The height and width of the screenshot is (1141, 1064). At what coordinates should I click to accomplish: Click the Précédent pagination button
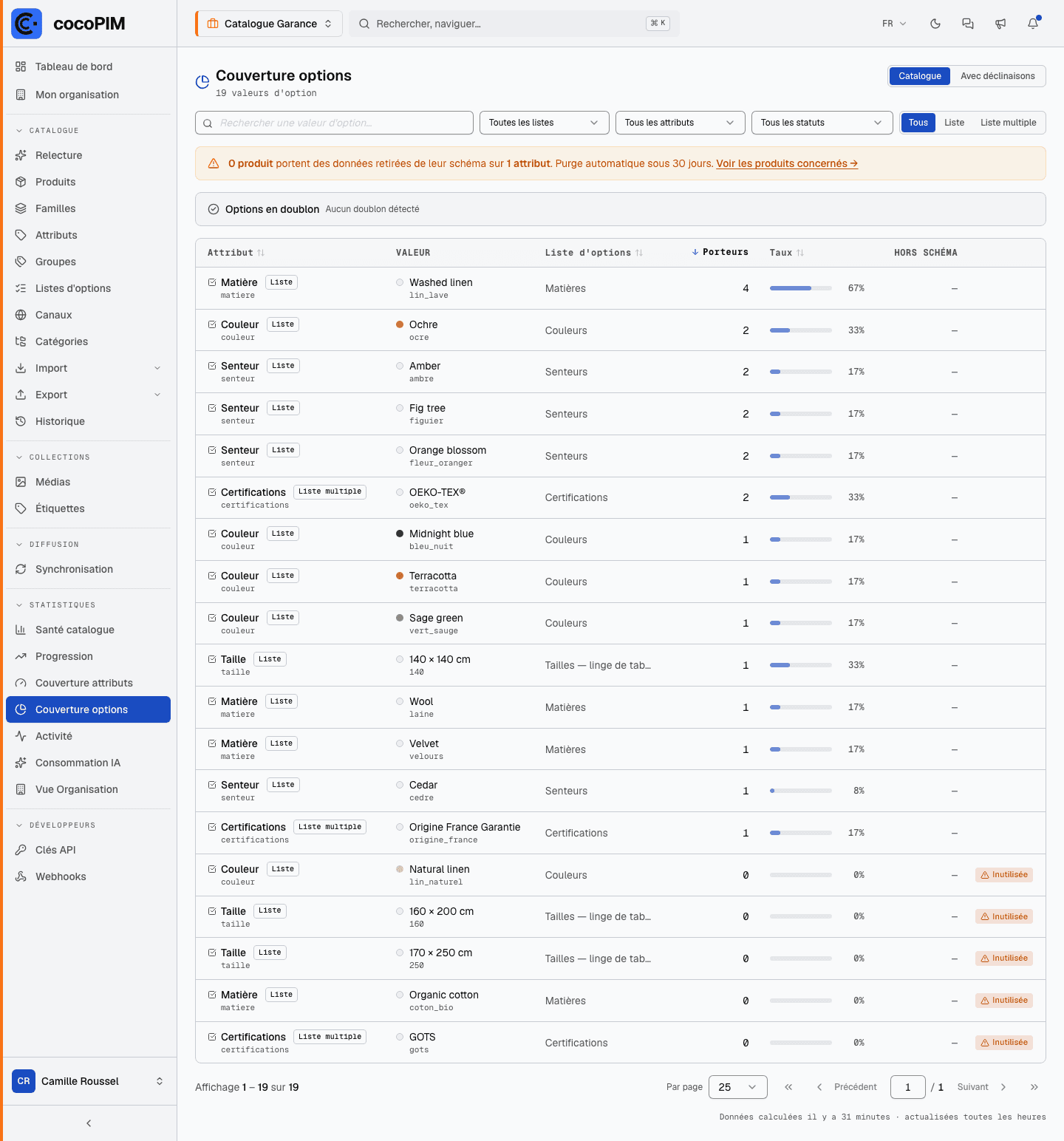pos(847,1087)
